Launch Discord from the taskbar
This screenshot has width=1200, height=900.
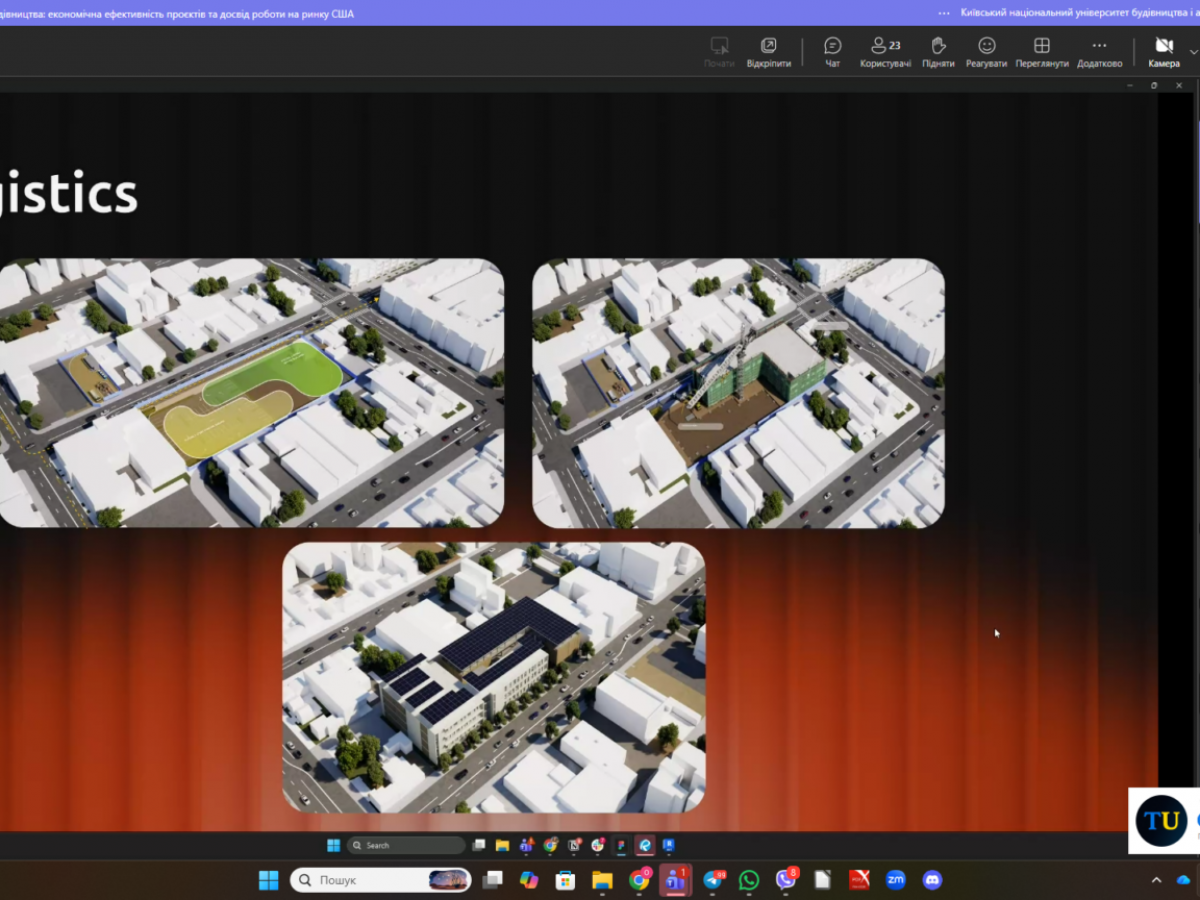pos(932,880)
